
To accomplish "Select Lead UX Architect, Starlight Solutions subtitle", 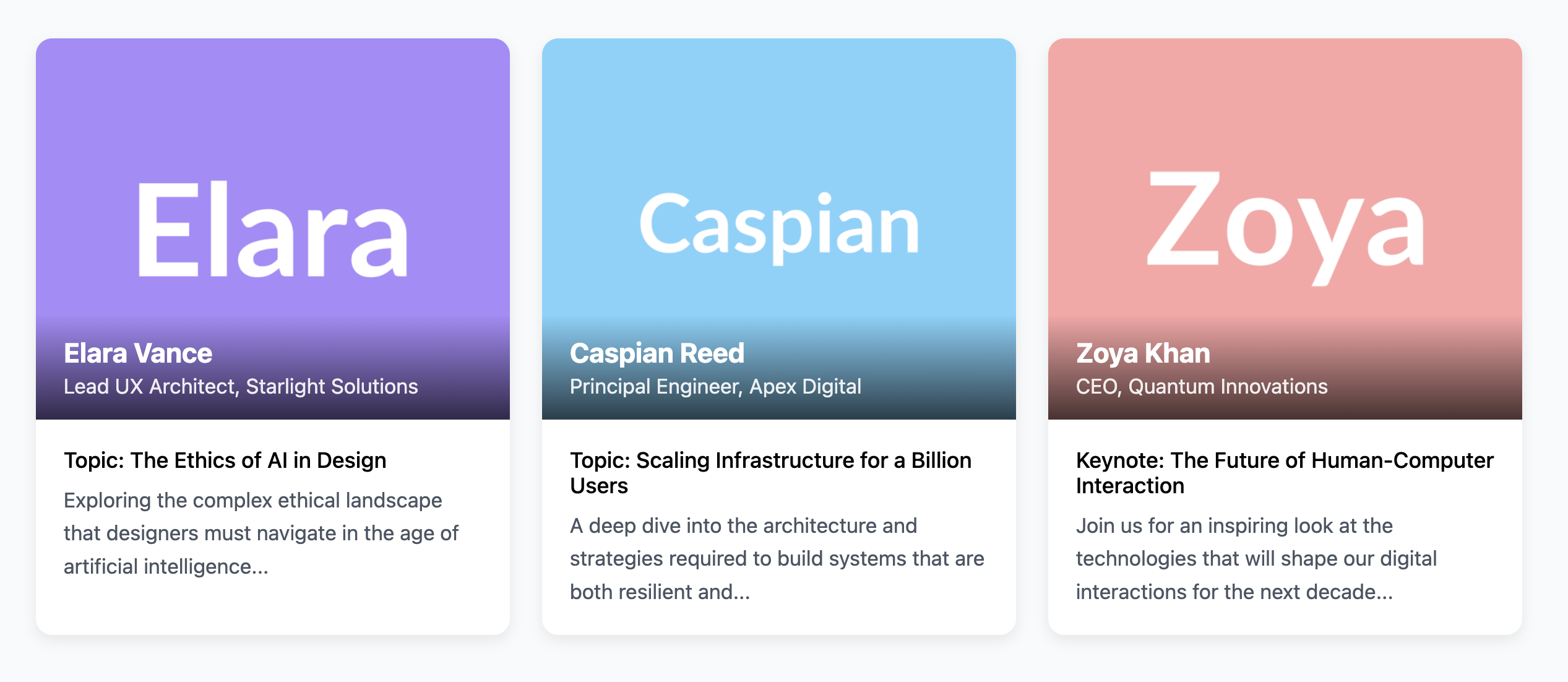I will [x=241, y=387].
